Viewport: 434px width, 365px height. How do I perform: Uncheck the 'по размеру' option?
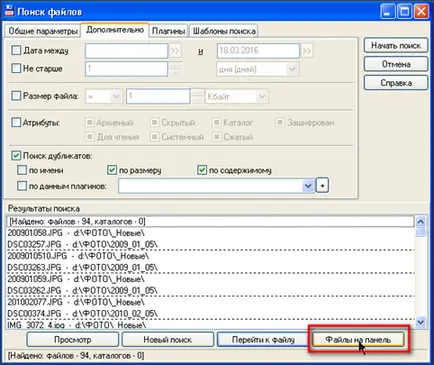click(112, 170)
